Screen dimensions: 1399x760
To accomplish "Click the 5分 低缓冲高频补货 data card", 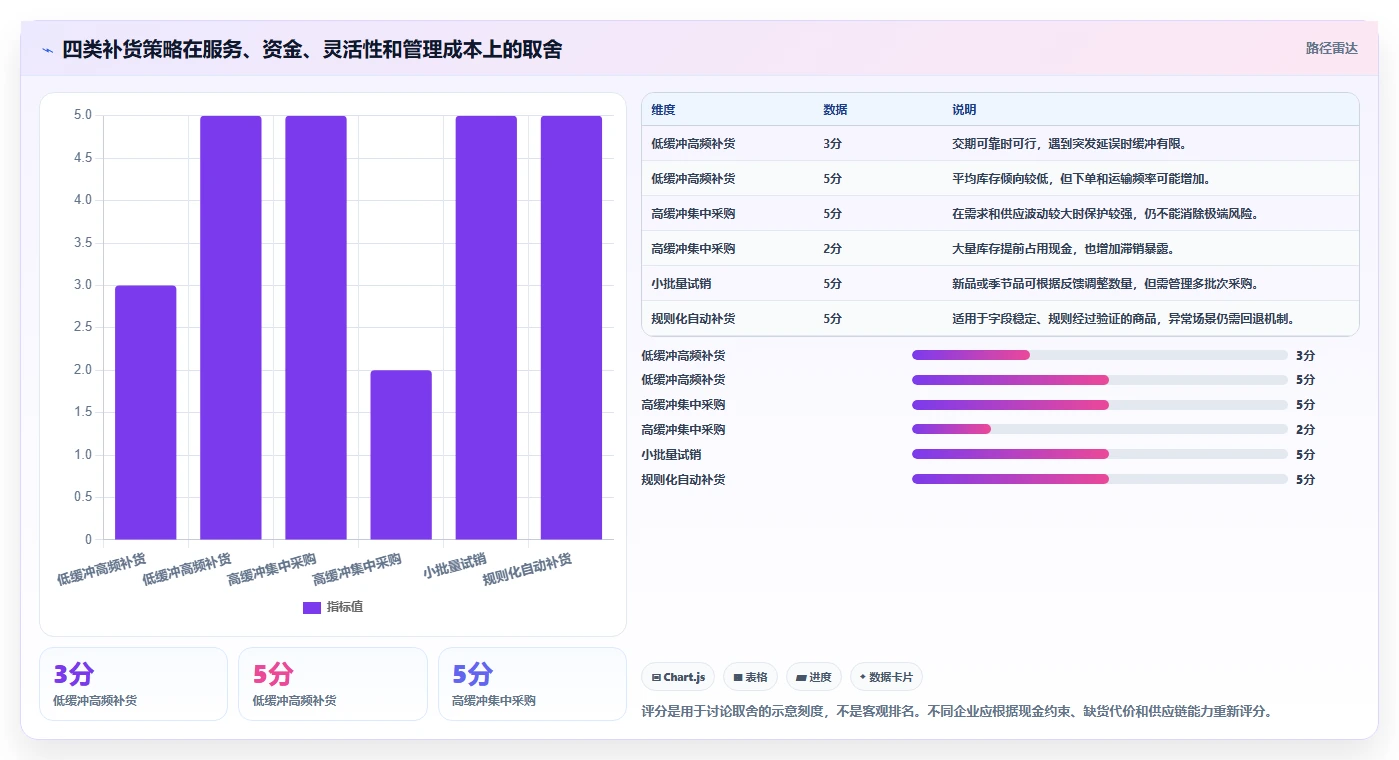I will [x=332, y=684].
